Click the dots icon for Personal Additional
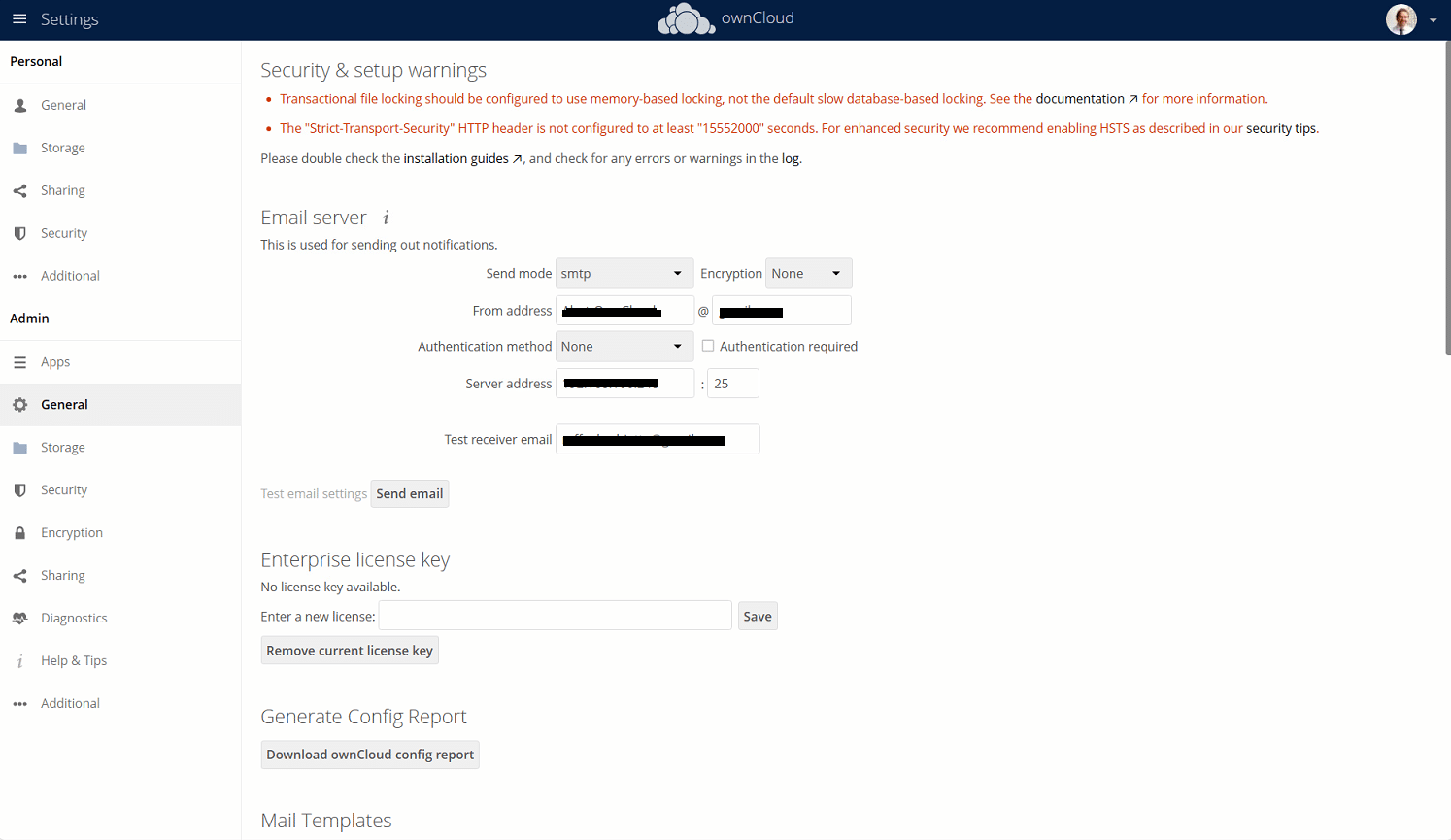Viewport: 1451px width, 840px height. tap(20, 276)
